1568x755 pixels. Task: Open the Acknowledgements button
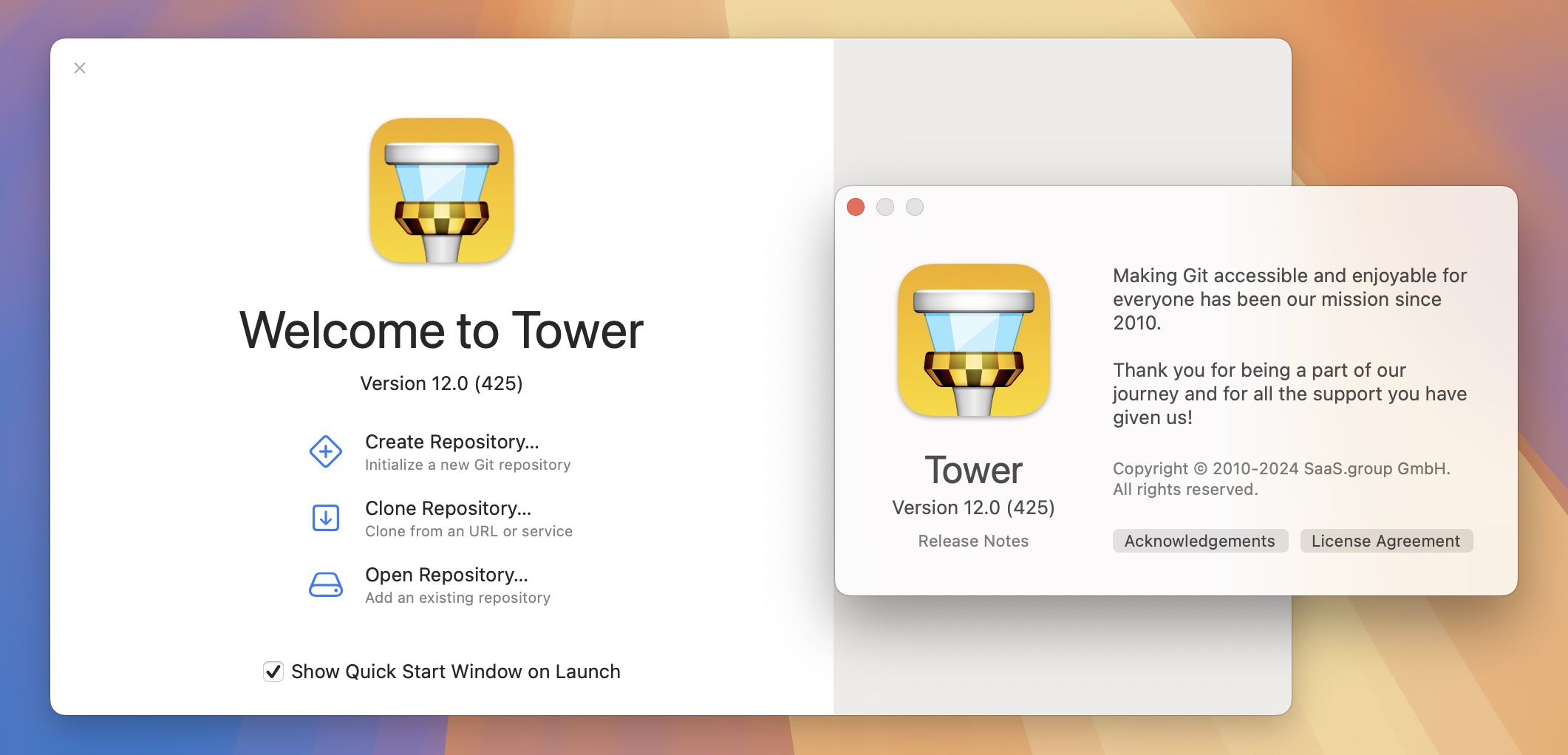coord(1200,541)
